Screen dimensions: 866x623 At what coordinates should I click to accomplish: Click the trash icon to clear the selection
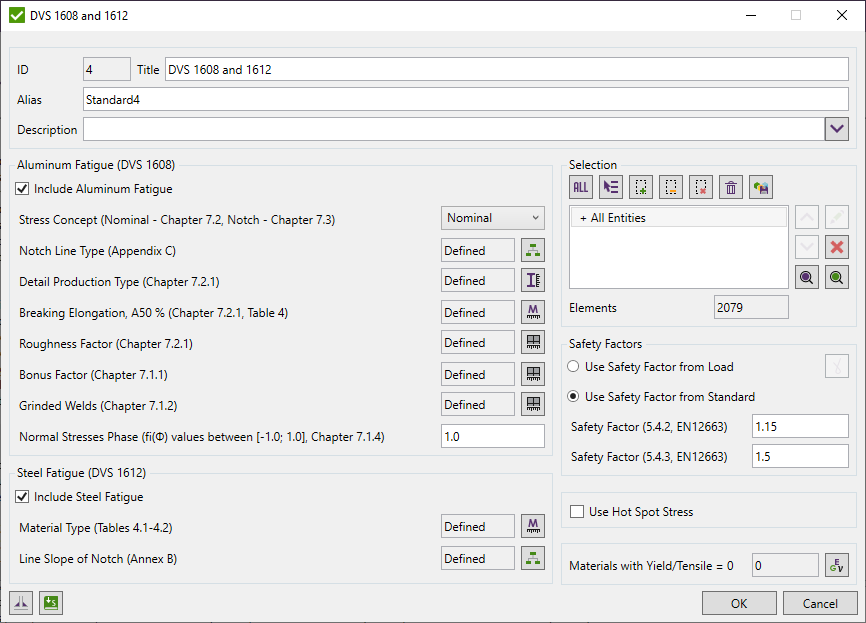730,186
